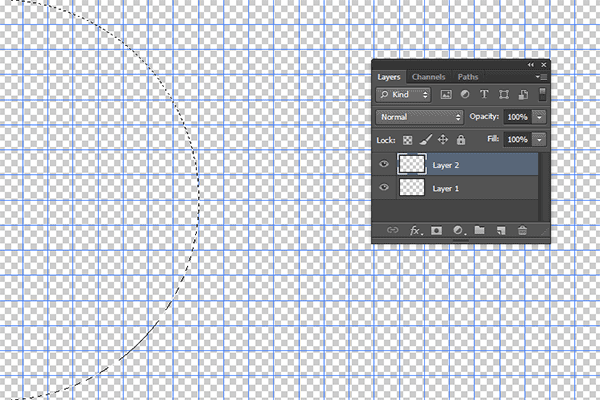
Task: Add a layer mask
Action: (x=437, y=230)
